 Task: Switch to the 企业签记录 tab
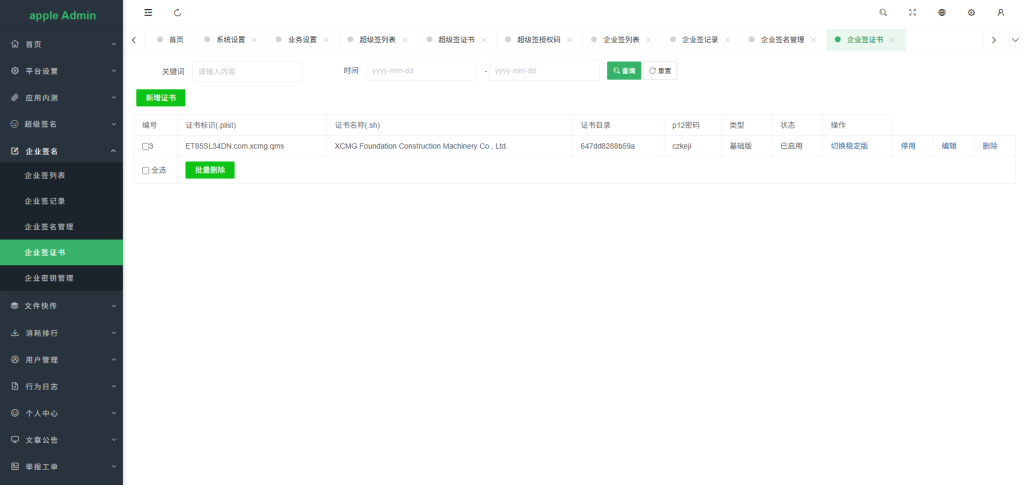pos(700,40)
